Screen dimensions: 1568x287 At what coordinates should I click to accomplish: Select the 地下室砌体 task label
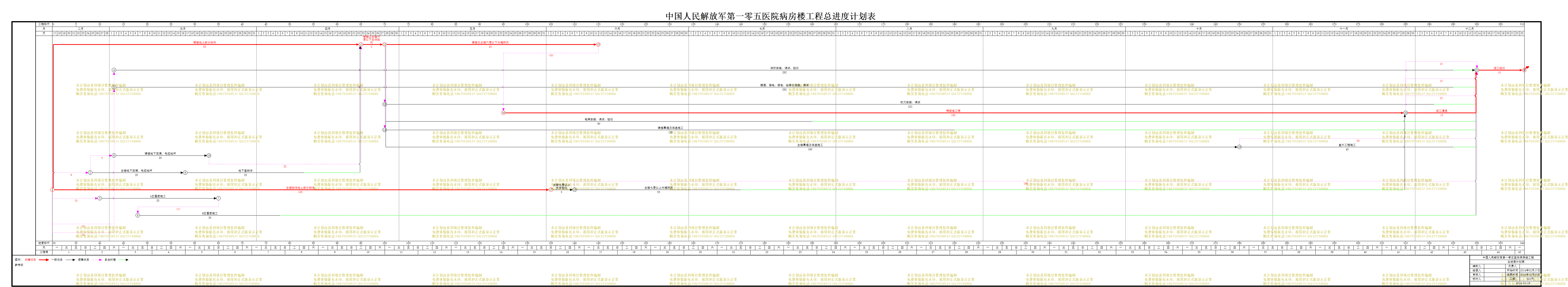pos(245,171)
